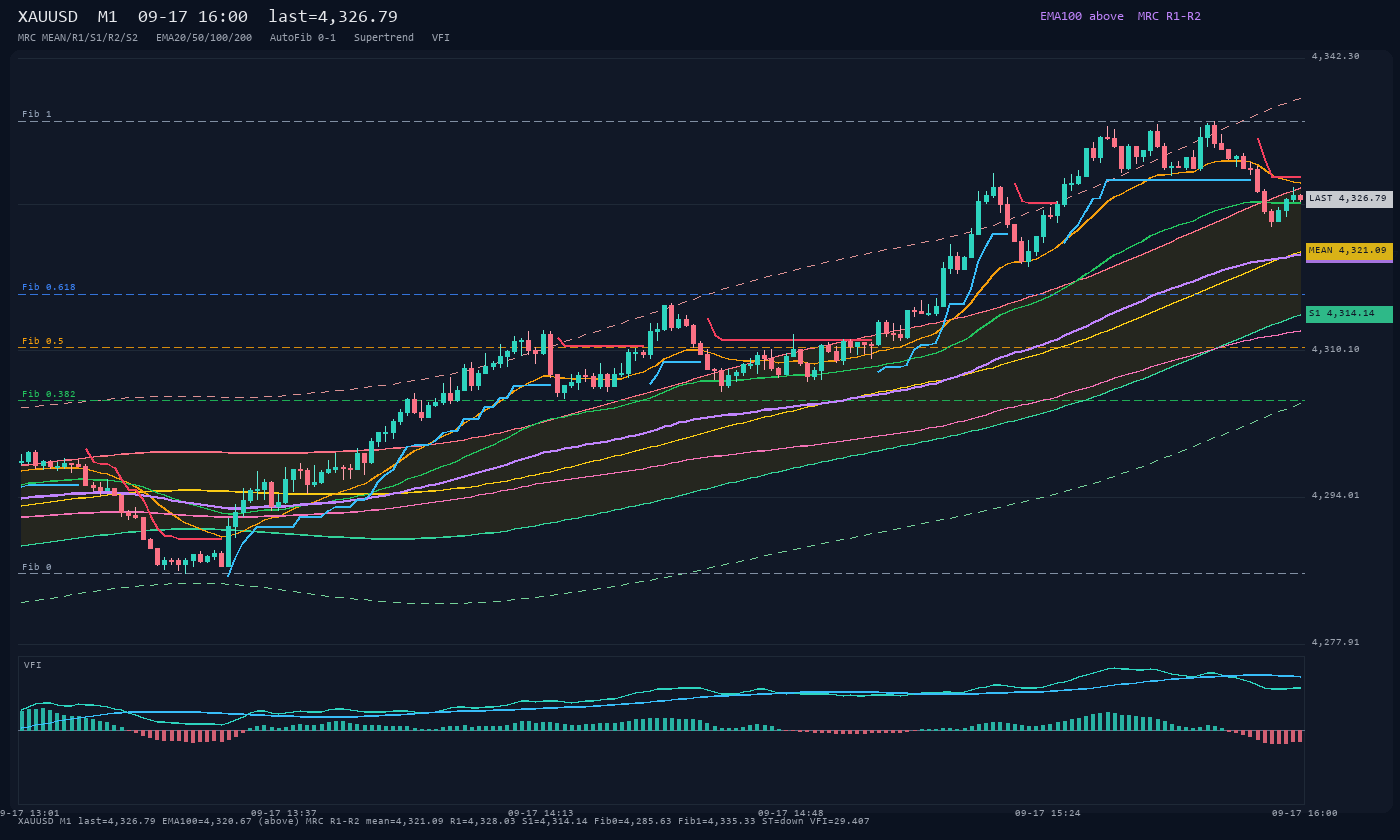Click the 4,277.91 price axis label
1400x840 pixels.
[1336, 642]
